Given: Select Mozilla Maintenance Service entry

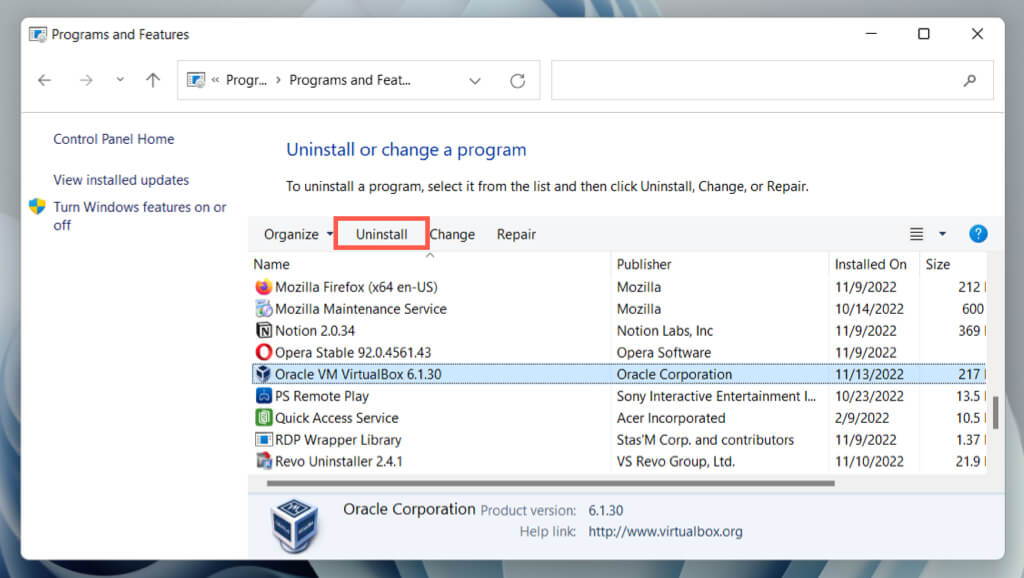Looking at the screenshot, I should tap(360, 309).
